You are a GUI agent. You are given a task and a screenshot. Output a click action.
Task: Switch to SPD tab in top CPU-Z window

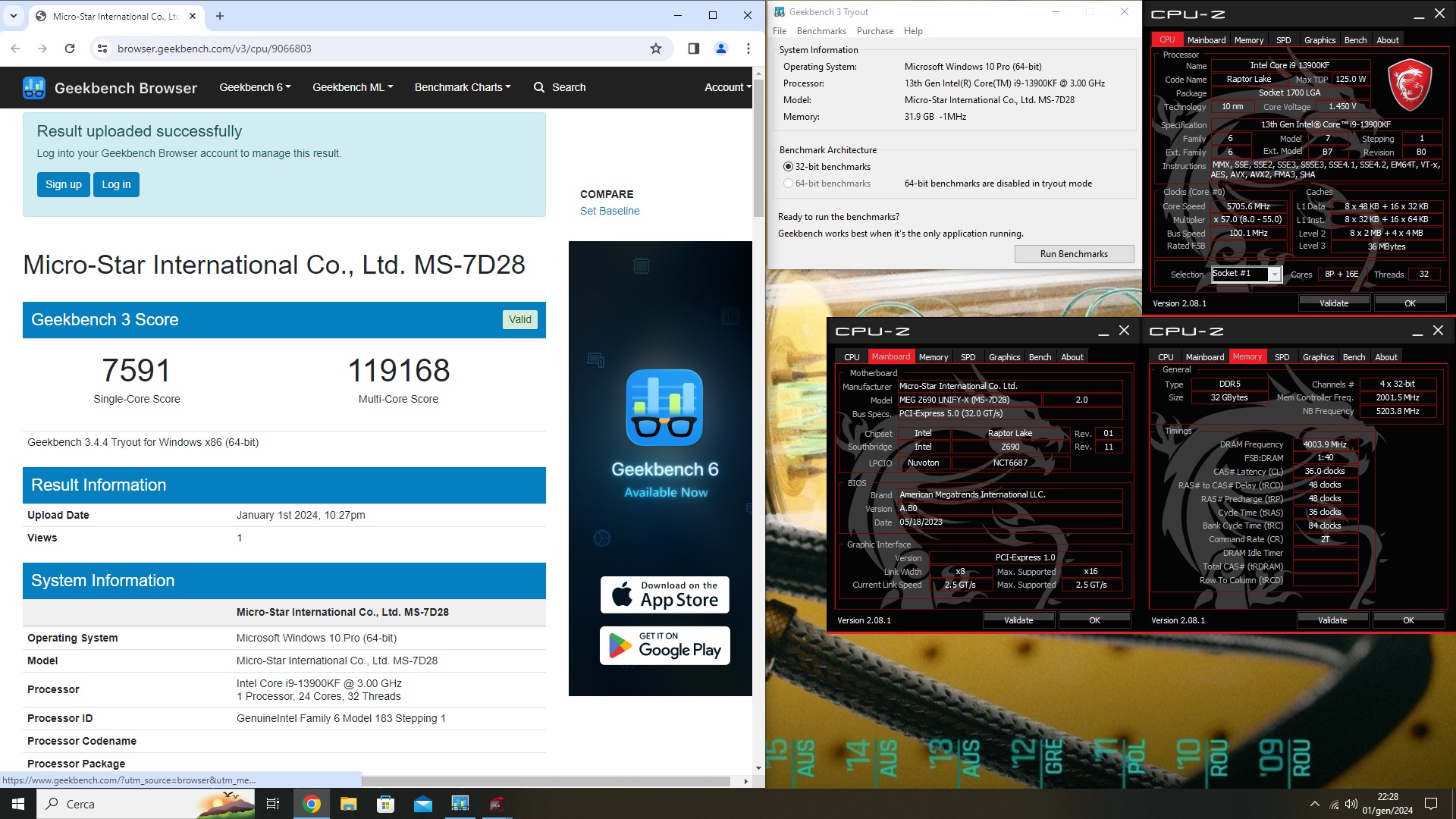[1283, 40]
